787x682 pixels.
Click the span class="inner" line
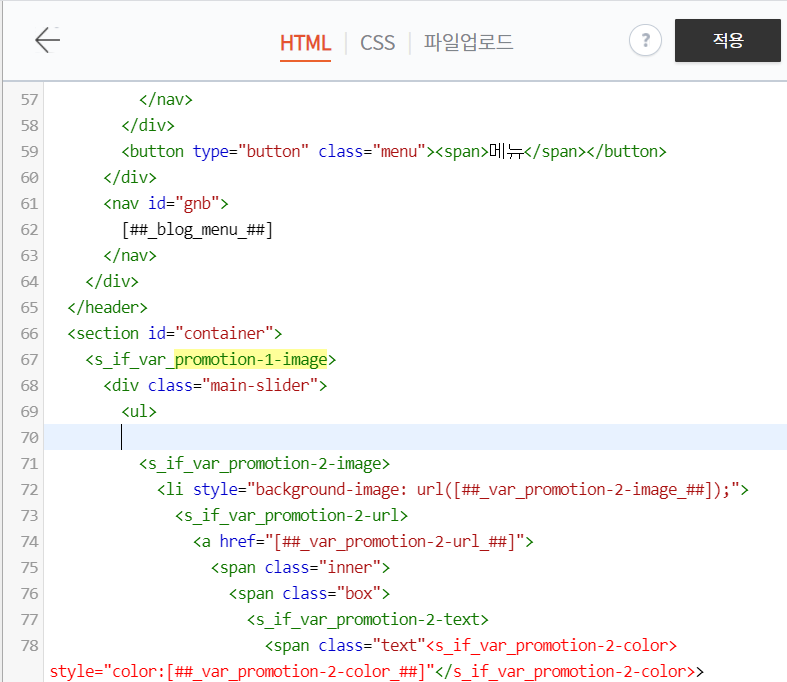coord(301,568)
